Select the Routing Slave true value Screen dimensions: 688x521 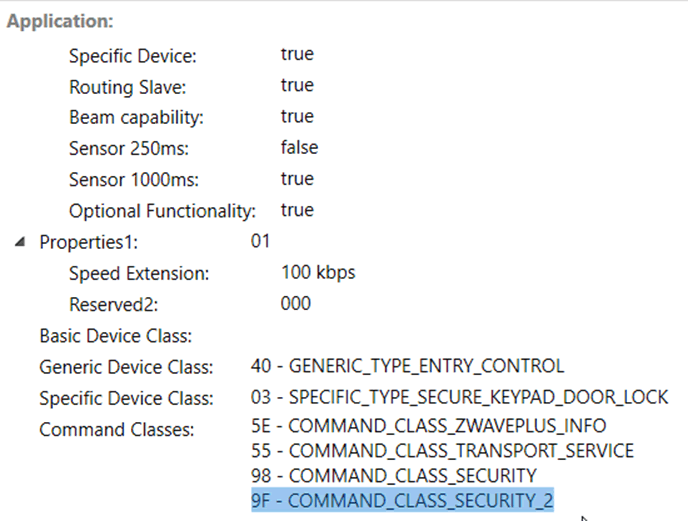pyautogui.click(x=297, y=85)
